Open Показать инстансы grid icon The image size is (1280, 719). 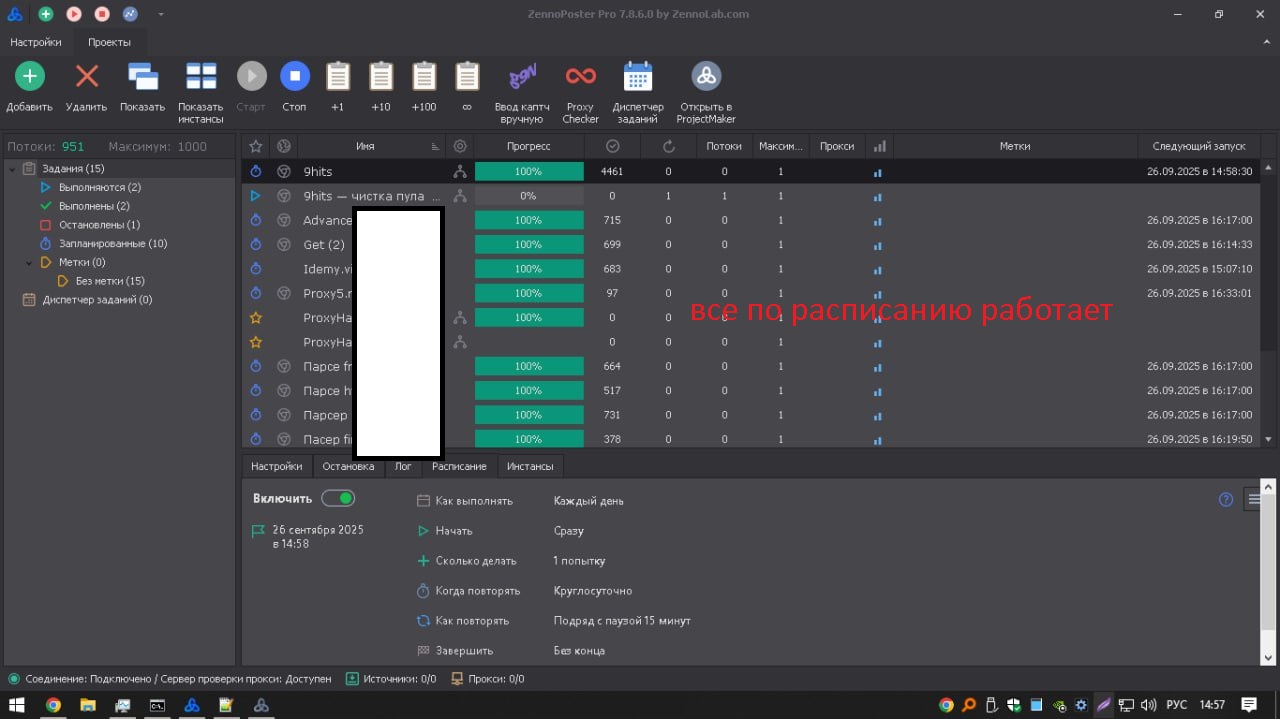(x=201, y=76)
